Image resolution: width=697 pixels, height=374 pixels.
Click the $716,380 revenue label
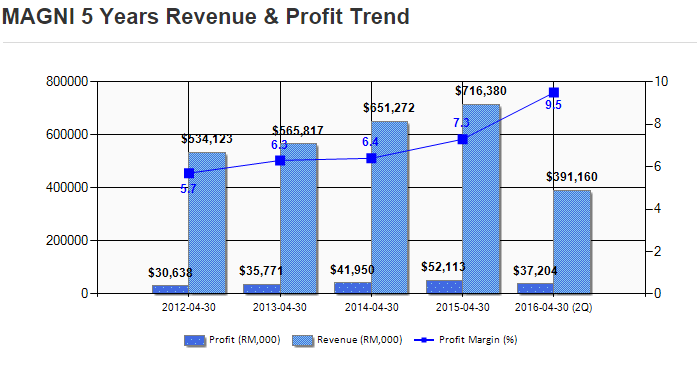point(481,91)
